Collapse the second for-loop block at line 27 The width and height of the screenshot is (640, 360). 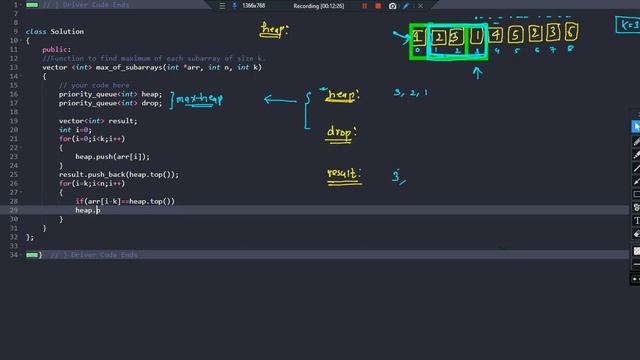(21, 192)
